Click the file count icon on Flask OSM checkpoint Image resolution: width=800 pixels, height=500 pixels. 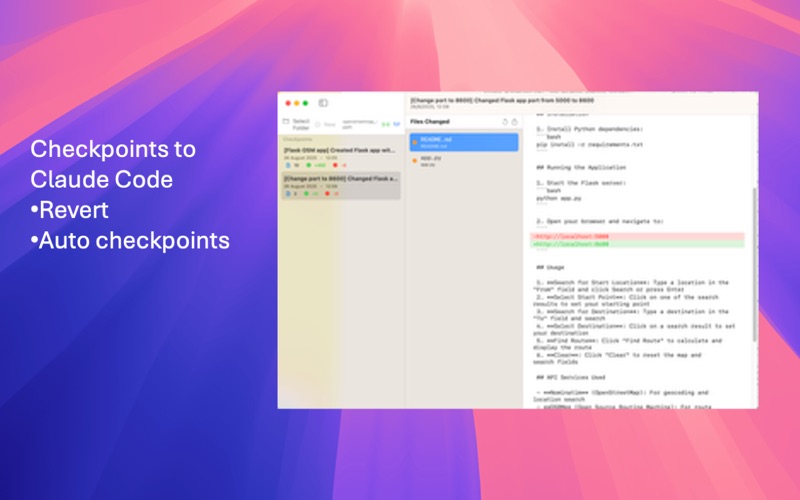[288, 165]
